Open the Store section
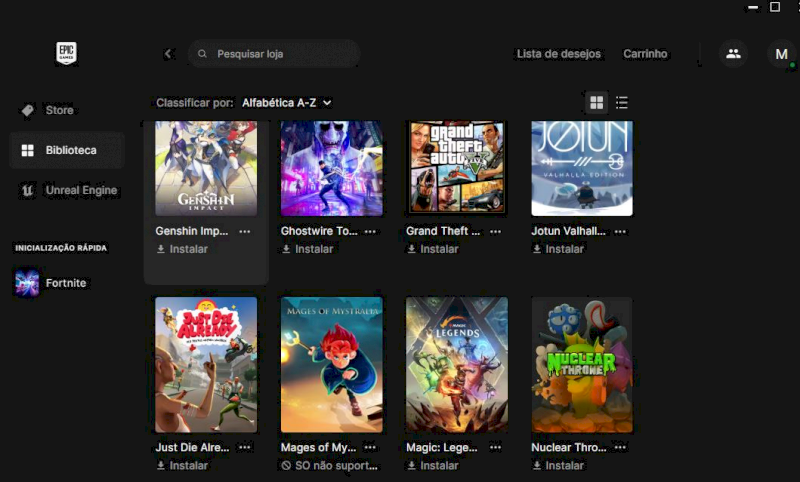The height and width of the screenshot is (482, 800). (66, 110)
